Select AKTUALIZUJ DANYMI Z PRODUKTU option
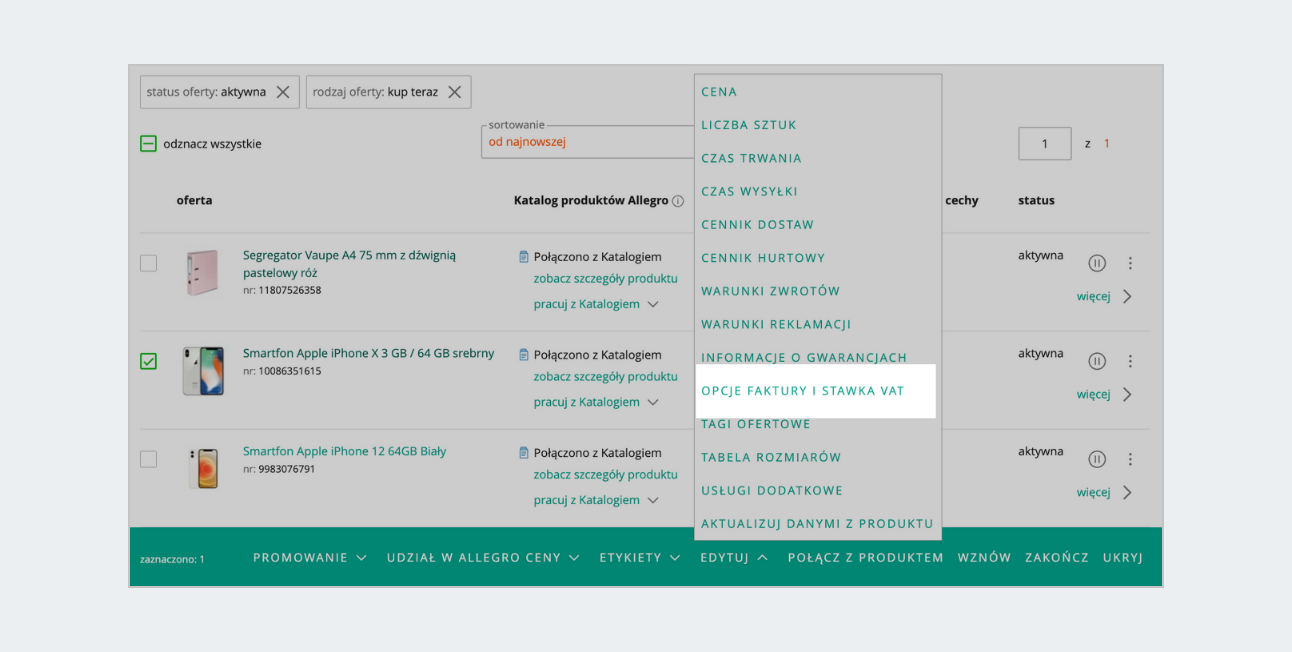The image size is (1292, 652). [818, 524]
